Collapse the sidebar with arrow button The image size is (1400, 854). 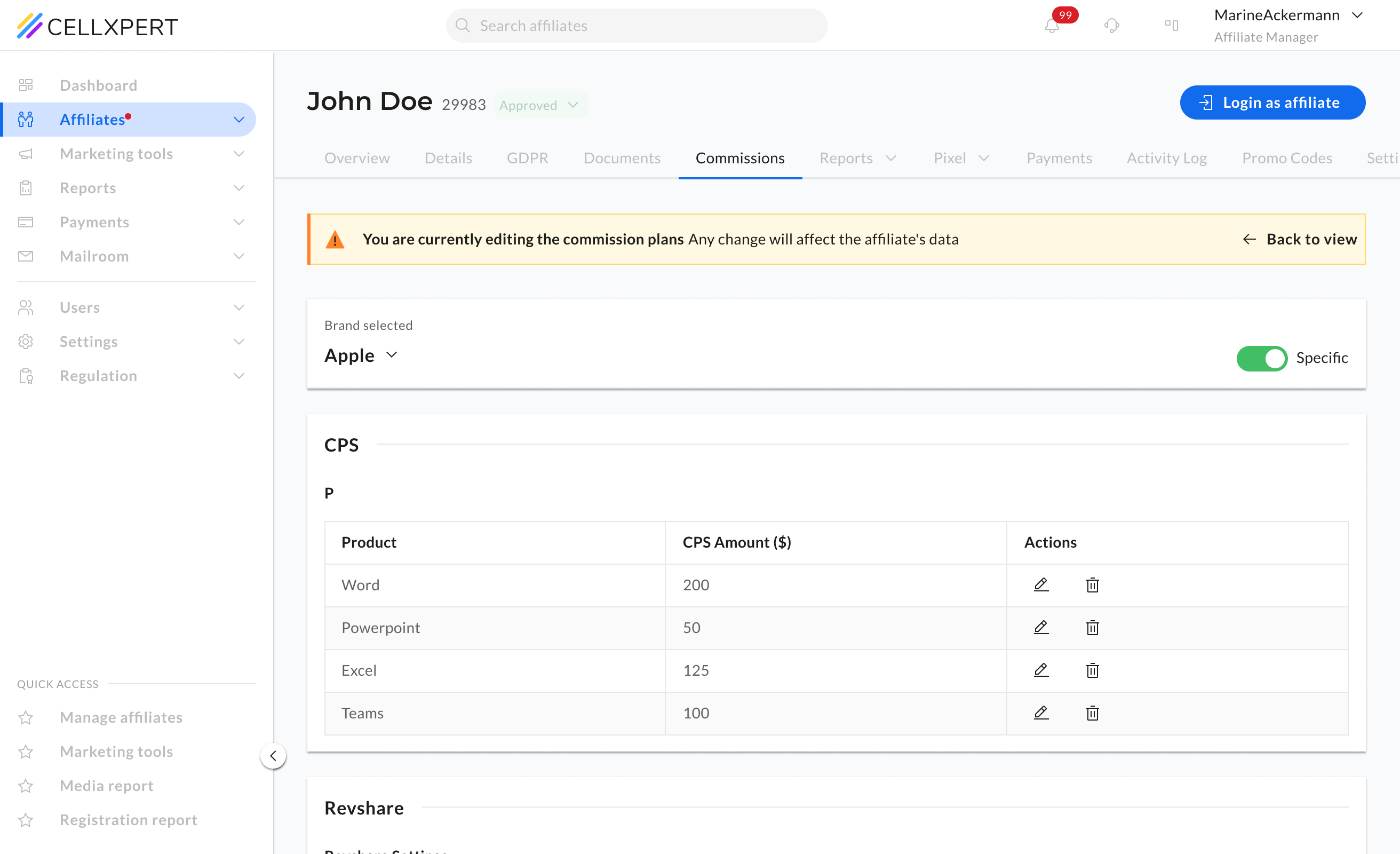pos(273,756)
